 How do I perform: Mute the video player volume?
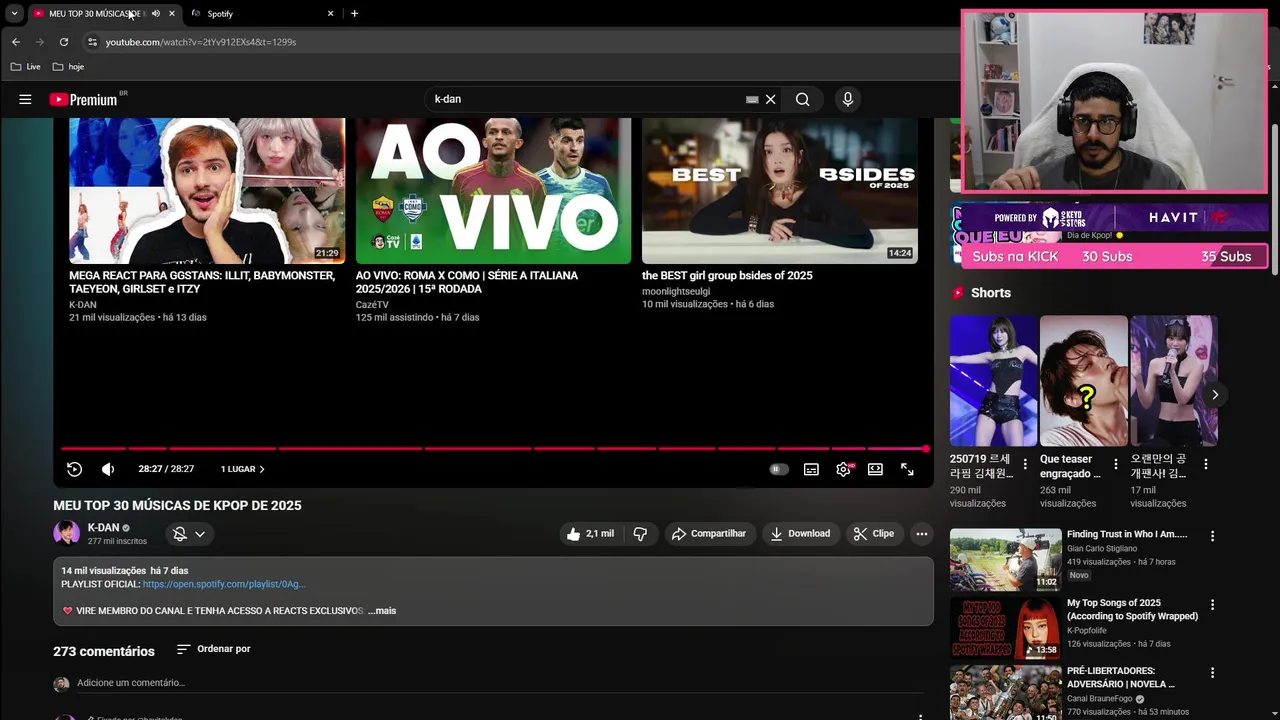108,469
